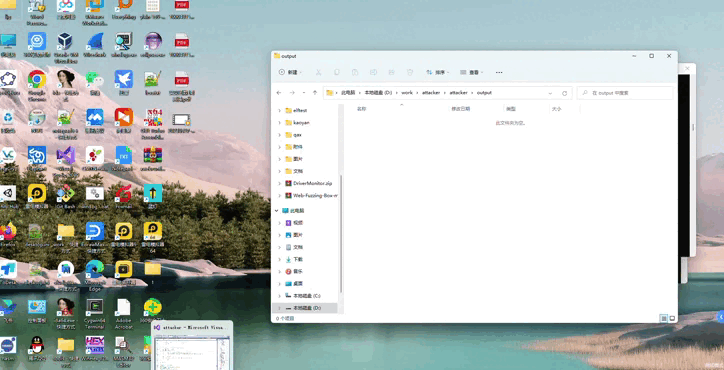
Task: Select the Unity Hub desktop icon
Action: tap(8, 196)
